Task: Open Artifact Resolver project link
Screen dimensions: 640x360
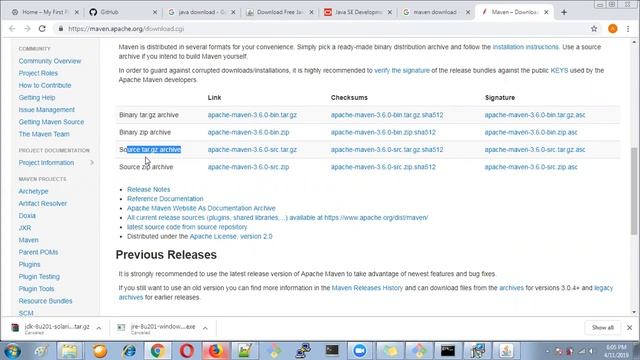Action: tap(42, 203)
